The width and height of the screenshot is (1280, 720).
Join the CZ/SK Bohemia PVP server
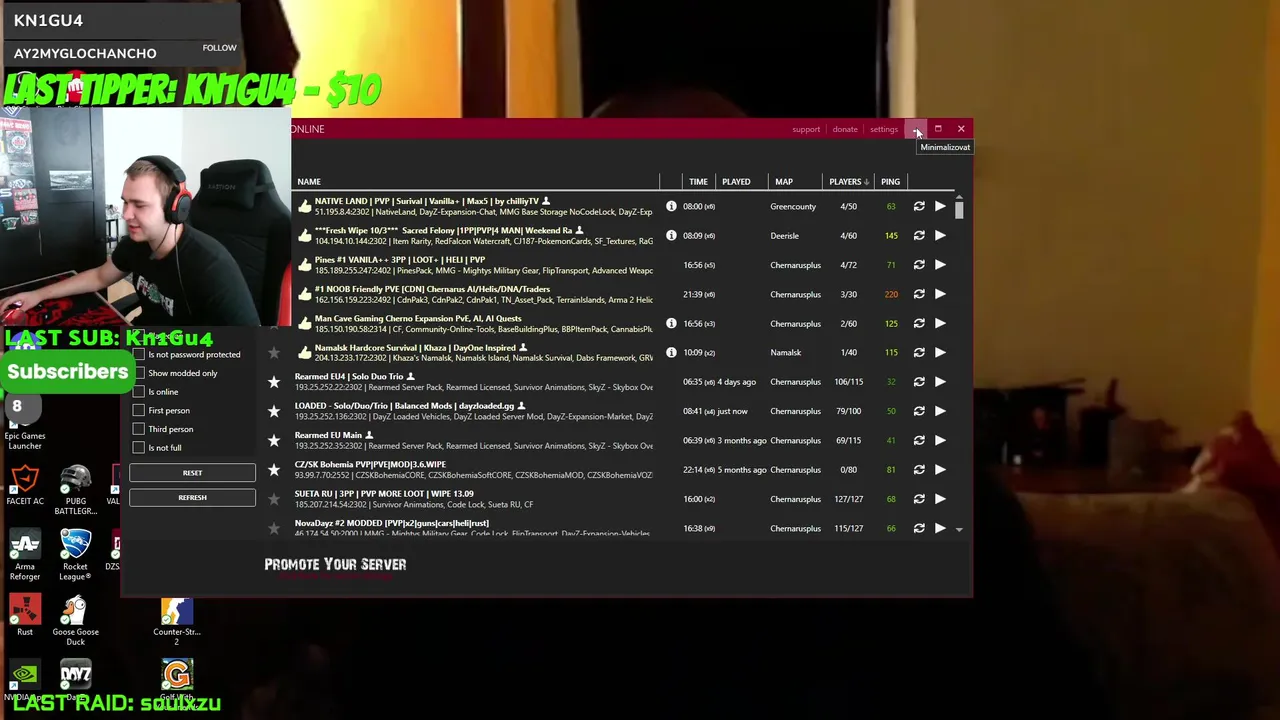pyautogui.click(x=940, y=469)
